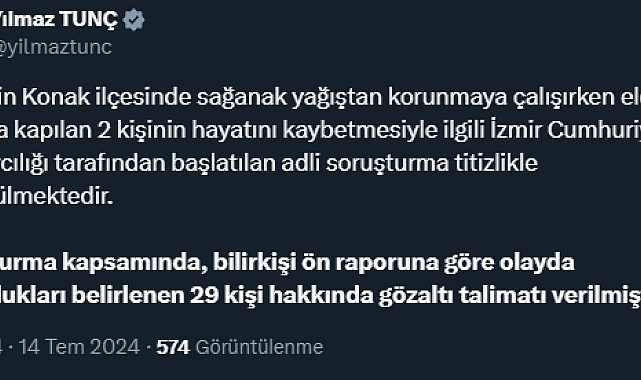Viewport: 641px width, 380px height.
Task: Click the 574 view count number
Action: (173, 347)
